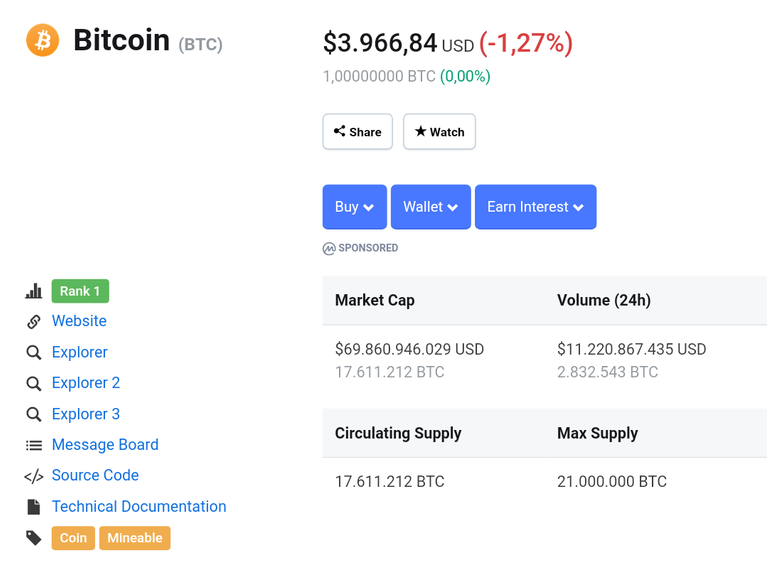Viewport: 768px width, 573px height.
Task: Click the bar chart icon beside Rank 1
Action: point(34,291)
